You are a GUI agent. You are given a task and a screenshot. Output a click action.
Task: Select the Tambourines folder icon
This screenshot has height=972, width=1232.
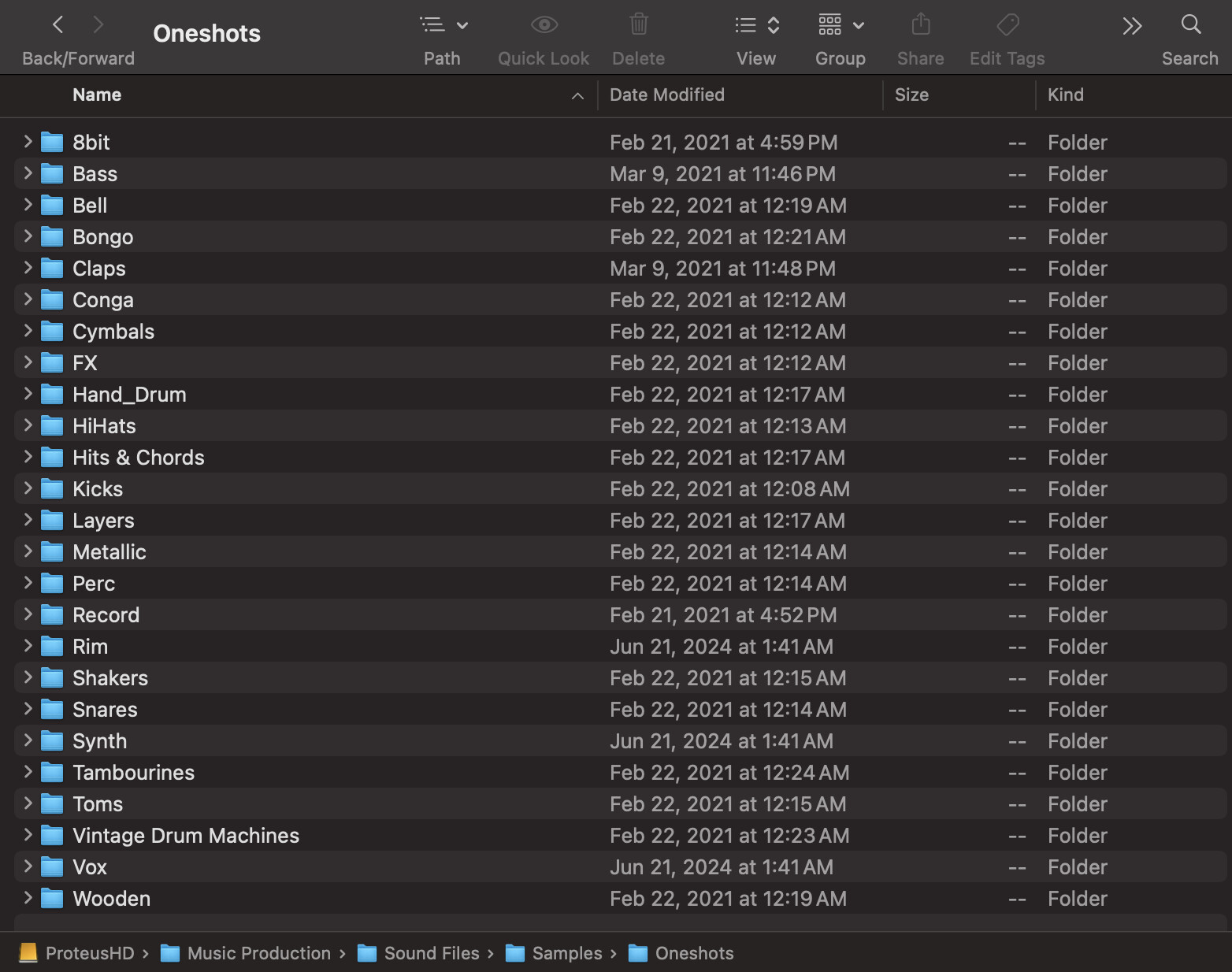(x=52, y=773)
